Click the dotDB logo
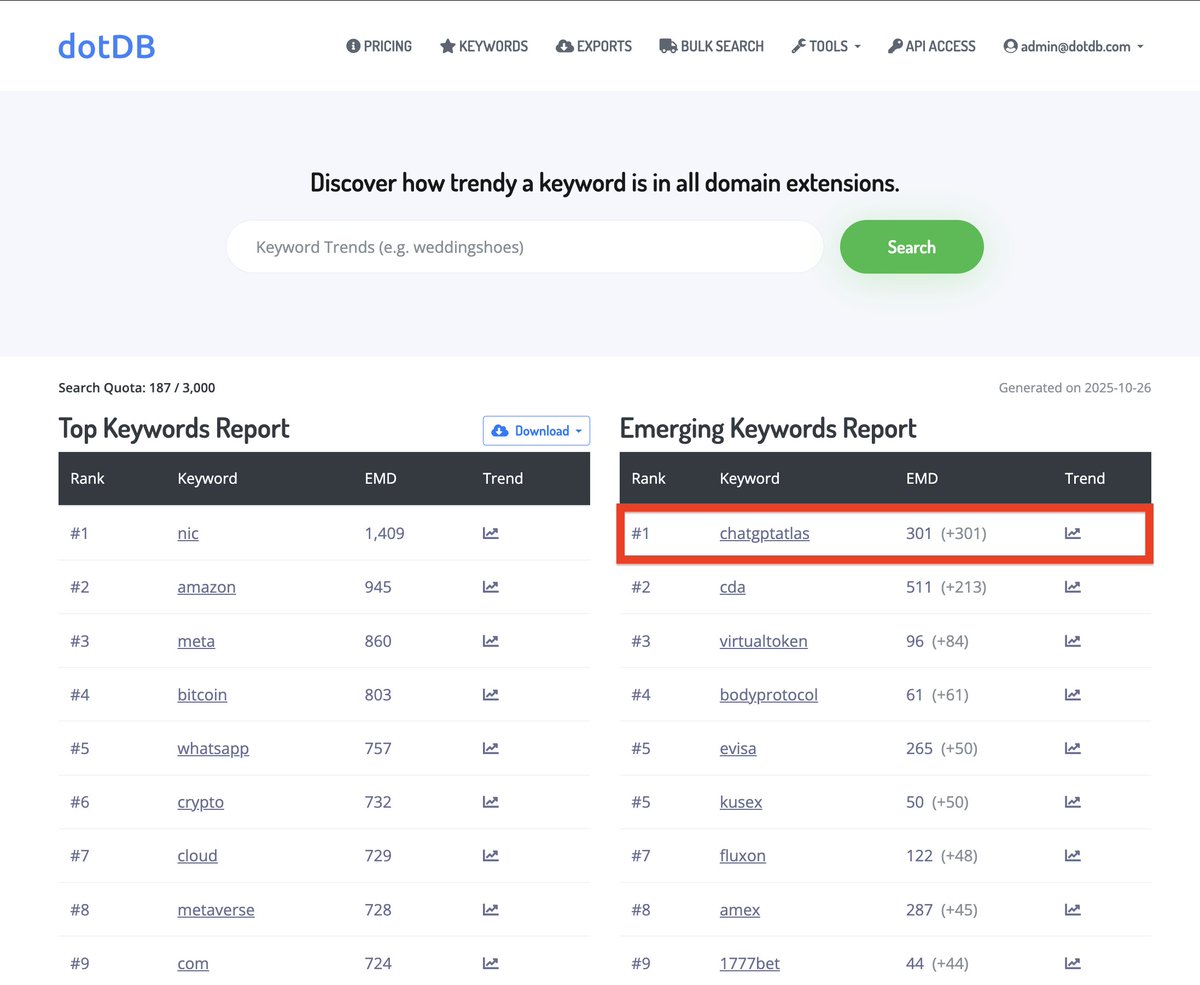This screenshot has height=985, width=1200. click(x=107, y=46)
